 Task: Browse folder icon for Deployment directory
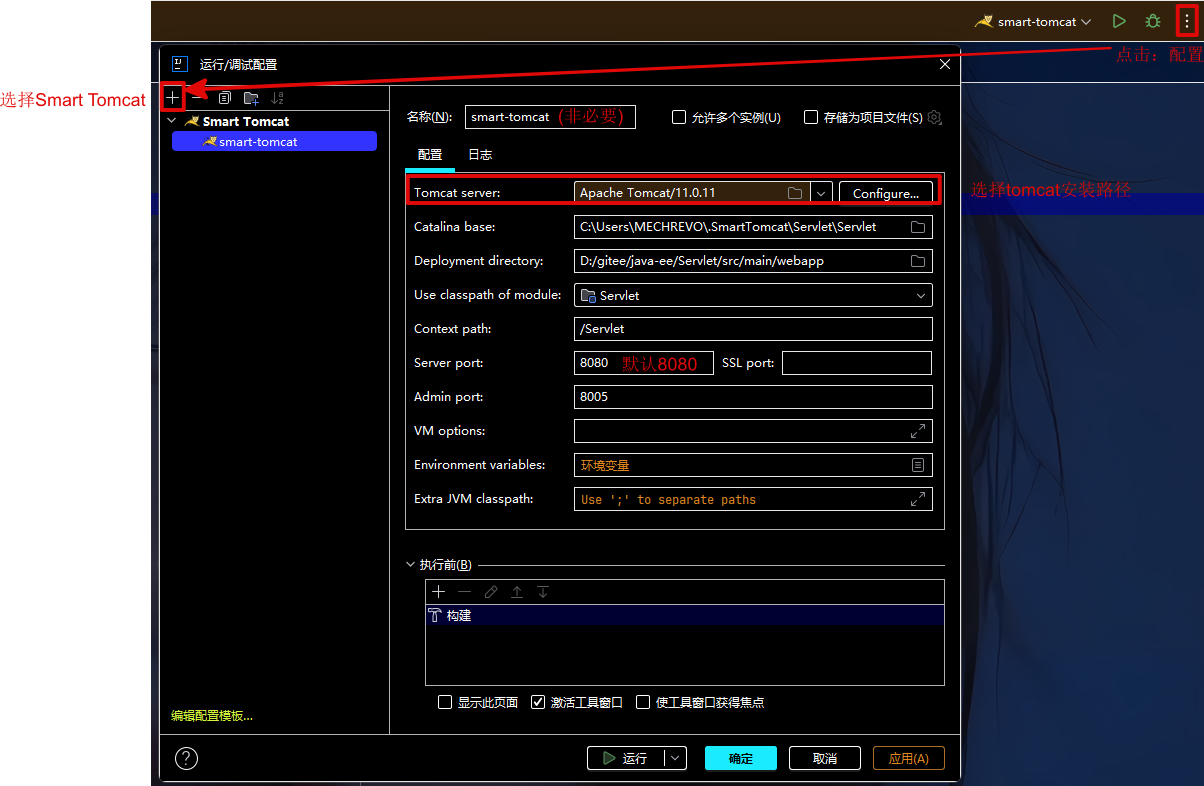[918, 261]
